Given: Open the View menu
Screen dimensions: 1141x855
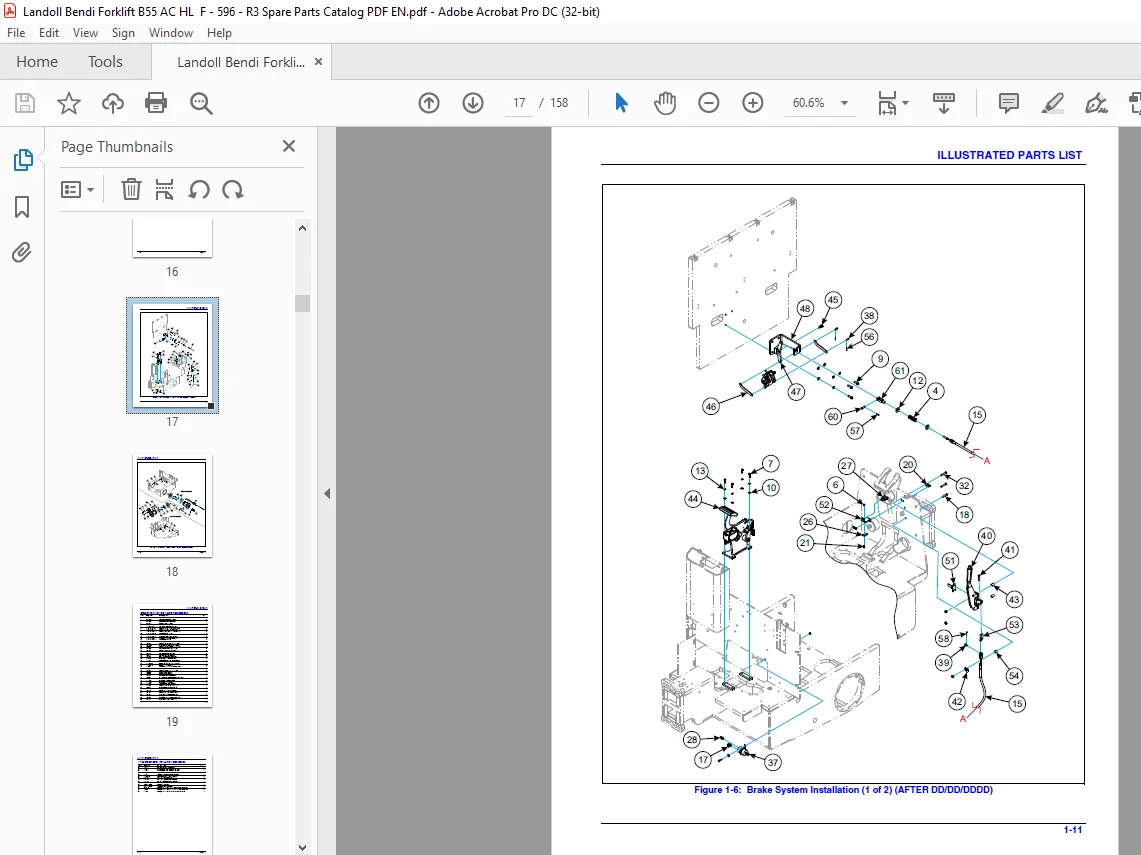Looking at the screenshot, I should click(x=85, y=33).
